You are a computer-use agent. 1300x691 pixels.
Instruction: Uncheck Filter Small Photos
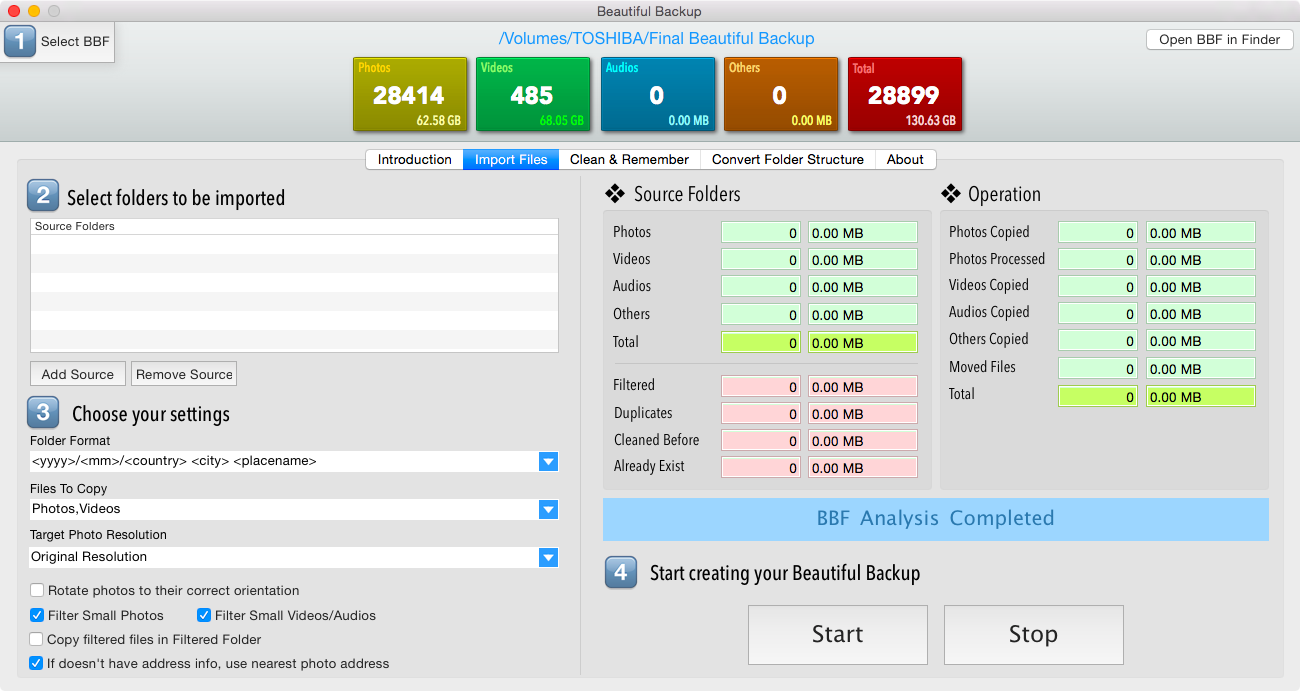point(37,615)
